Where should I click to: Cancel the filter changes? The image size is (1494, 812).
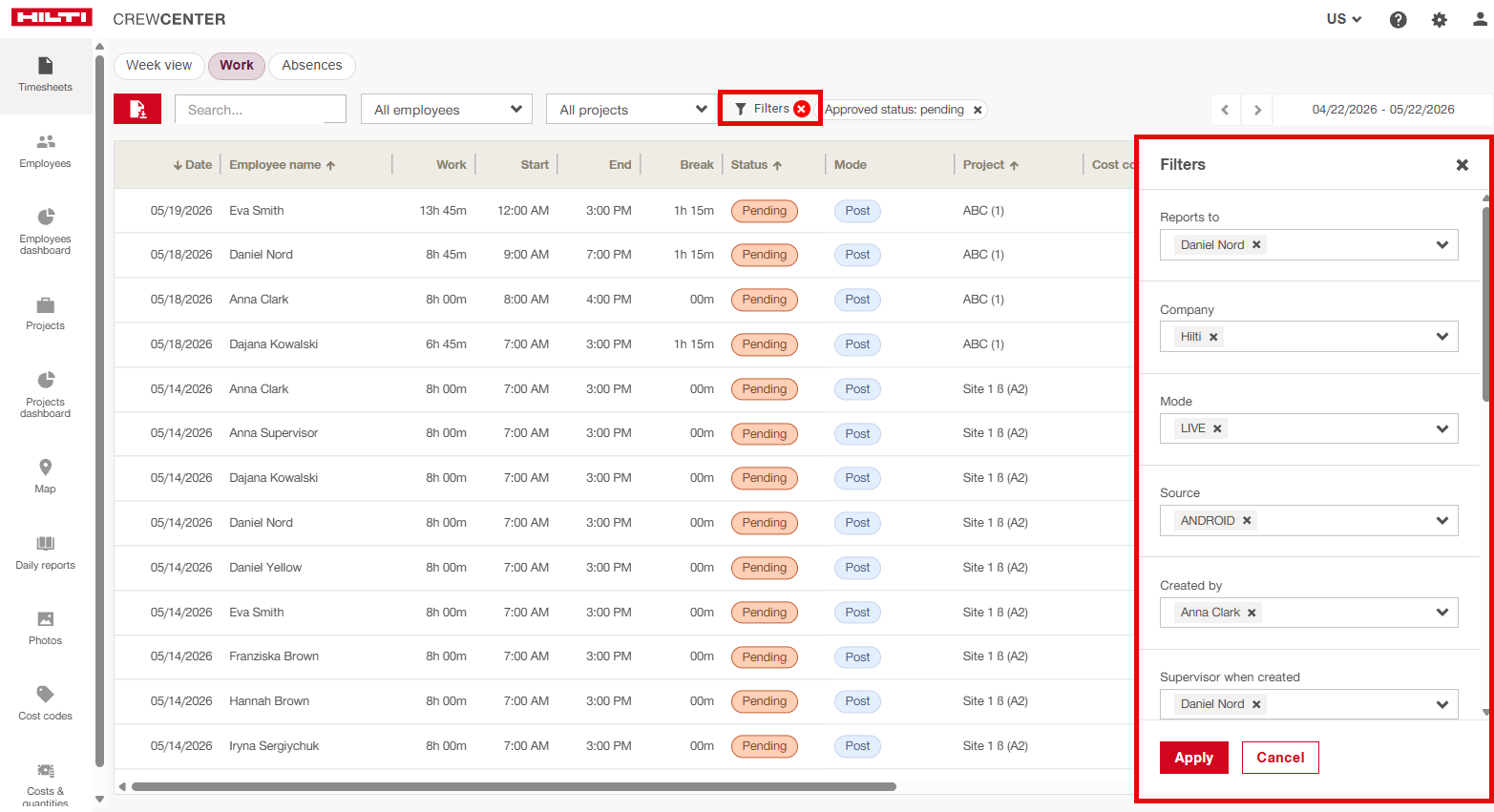point(1280,758)
